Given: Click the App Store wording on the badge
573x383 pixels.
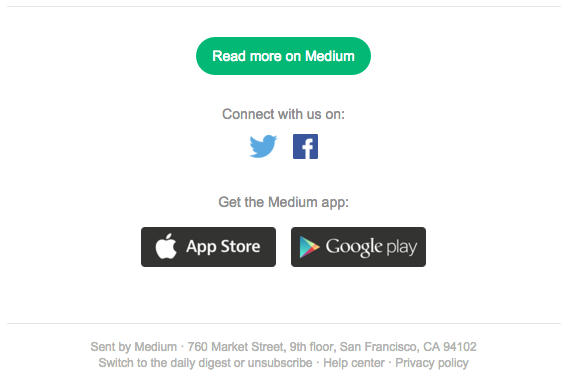Looking at the screenshot, I should pos(223,247).
